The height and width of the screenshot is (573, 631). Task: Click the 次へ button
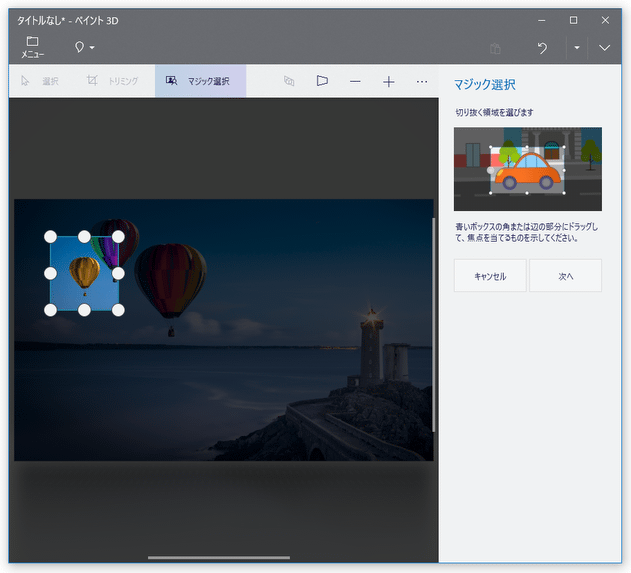click(x=565, y=276)
